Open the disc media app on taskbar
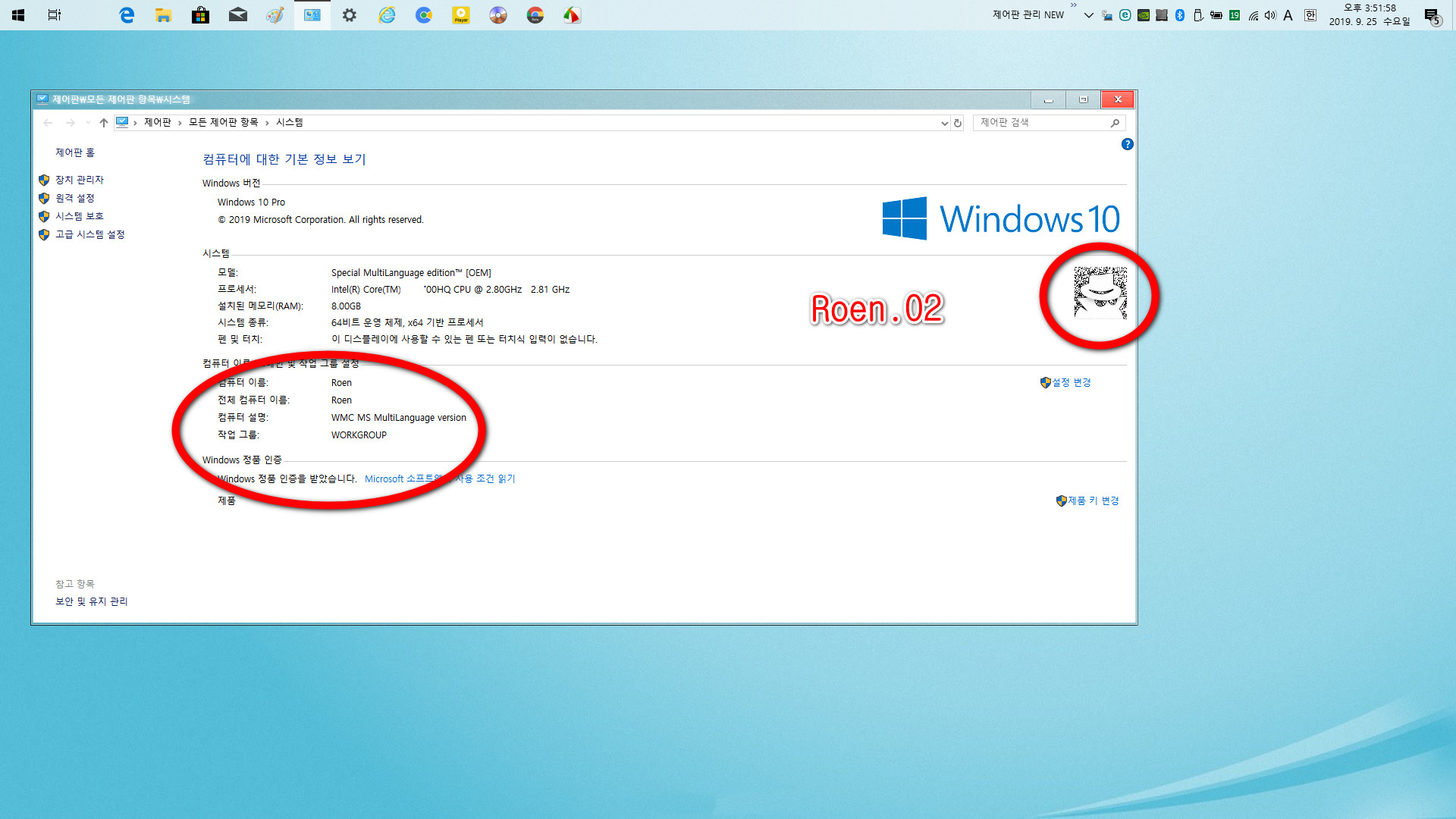Screen dimensions: 1456x819 click(x=497, y=14)
